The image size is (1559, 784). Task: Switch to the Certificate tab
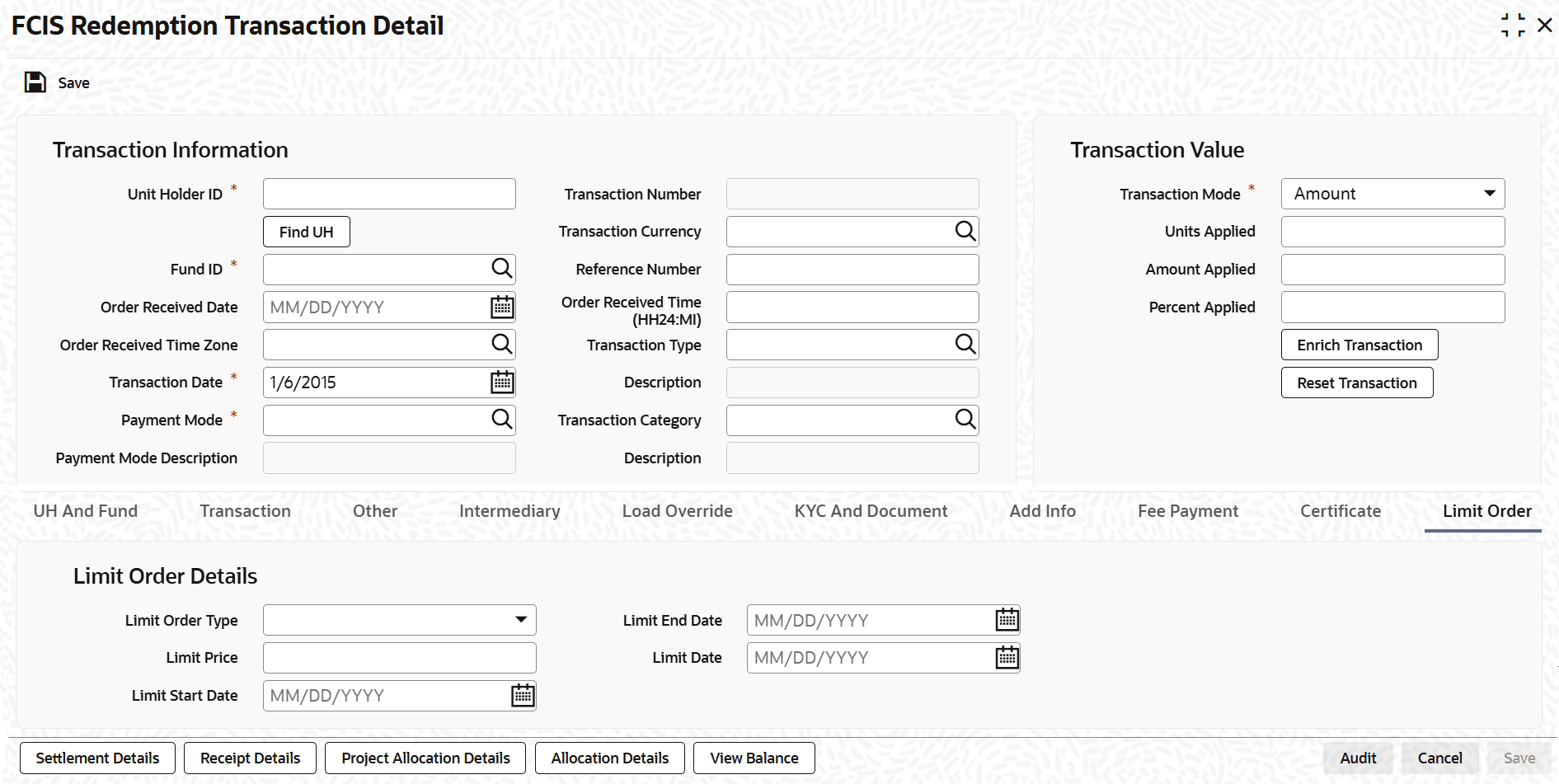point(1341,511)
